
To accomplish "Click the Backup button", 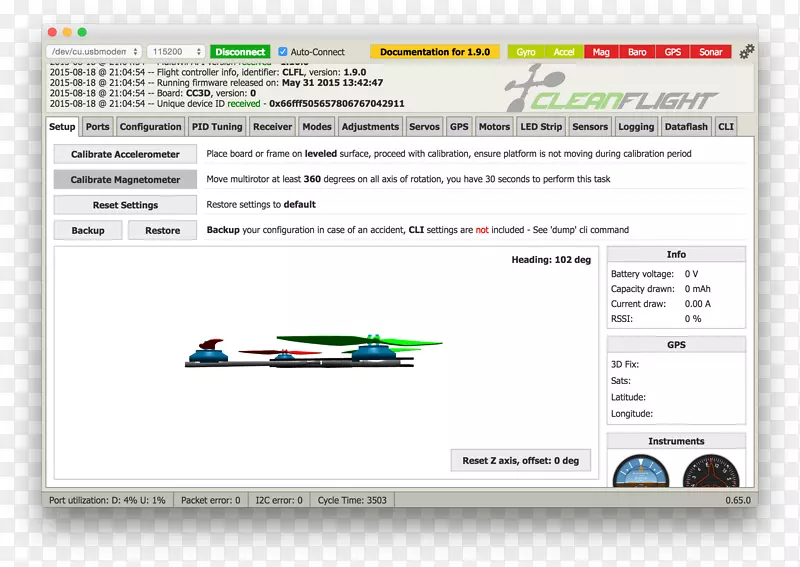I will point(88,230).
